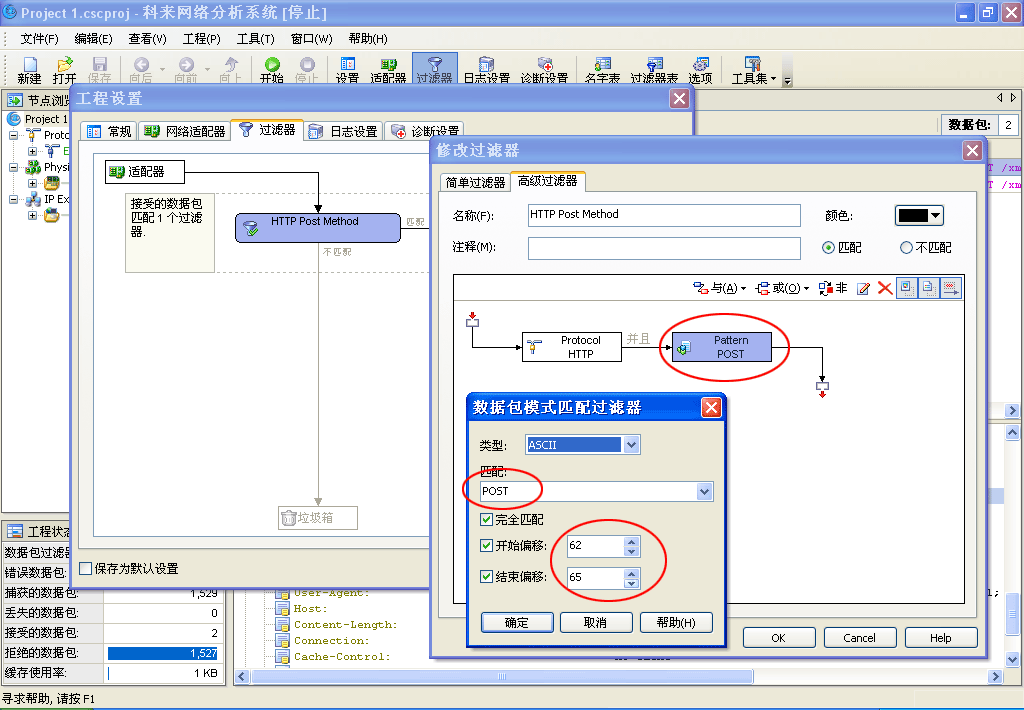Image resolution: width=1024 pixels, height=710 pixels.
Task: Click the red delete X icon in filter toolbar
Action: (885, 288)
